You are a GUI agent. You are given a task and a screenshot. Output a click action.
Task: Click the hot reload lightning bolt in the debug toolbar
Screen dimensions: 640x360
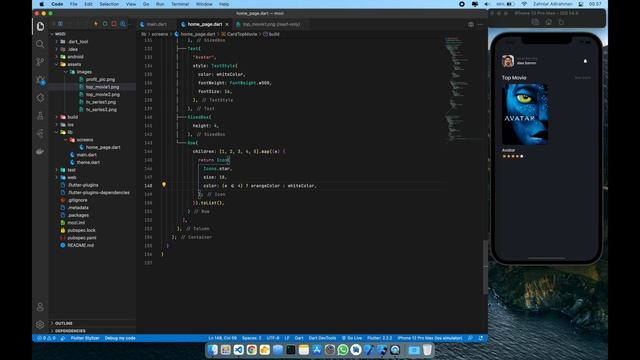pyautogui.click(x=96, y=24)
